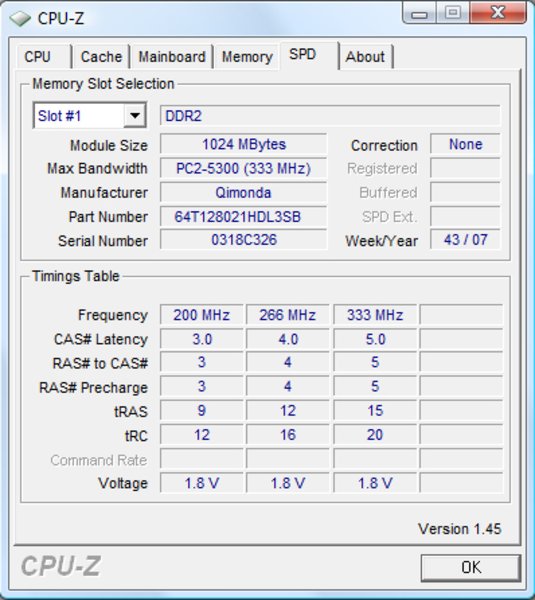Click the maximize window icon
The image size is (535, 600).
click(x=453, y=13)
